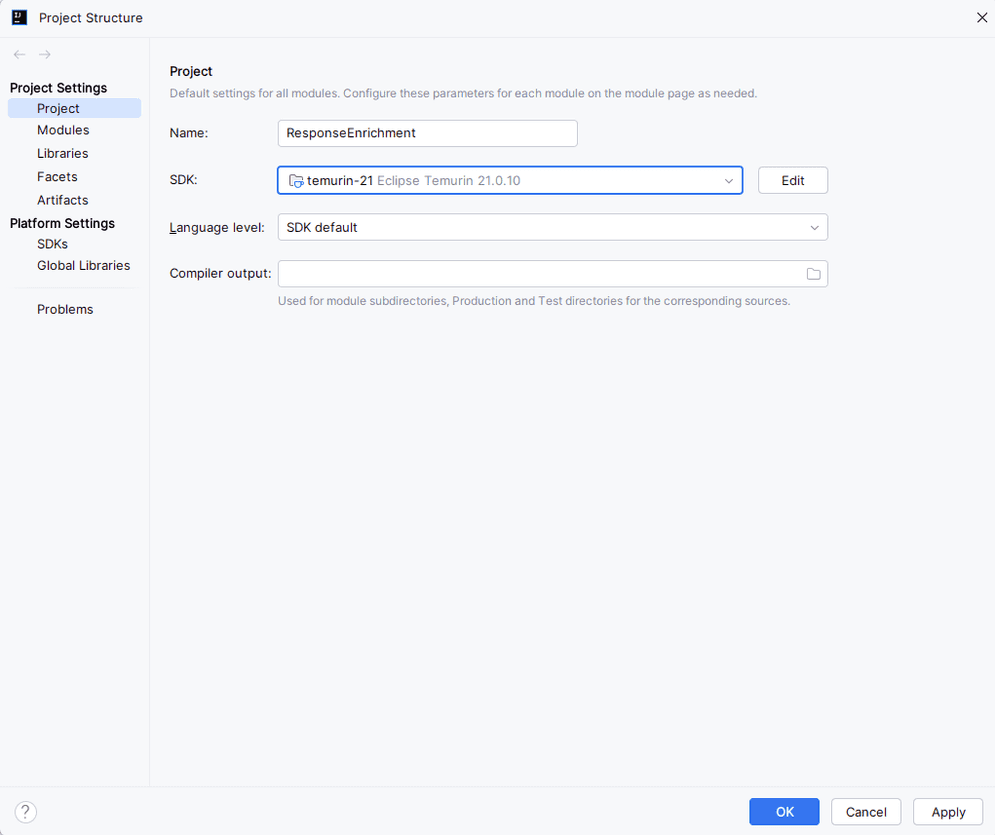Browse compiler output folder icon
Screen dimensions: 995x835
[x=814, y=274]
